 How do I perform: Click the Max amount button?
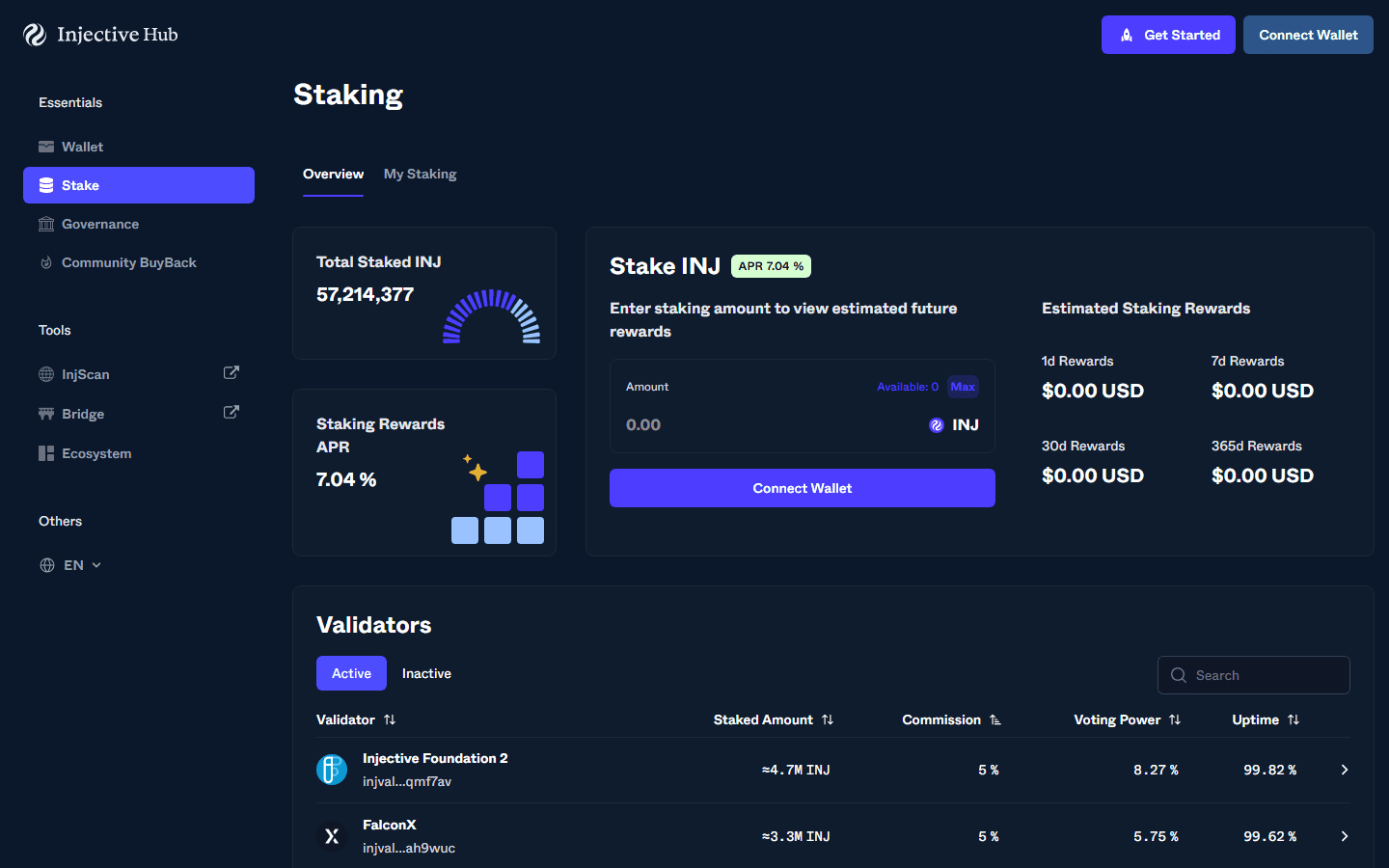(x=963, y=387)
